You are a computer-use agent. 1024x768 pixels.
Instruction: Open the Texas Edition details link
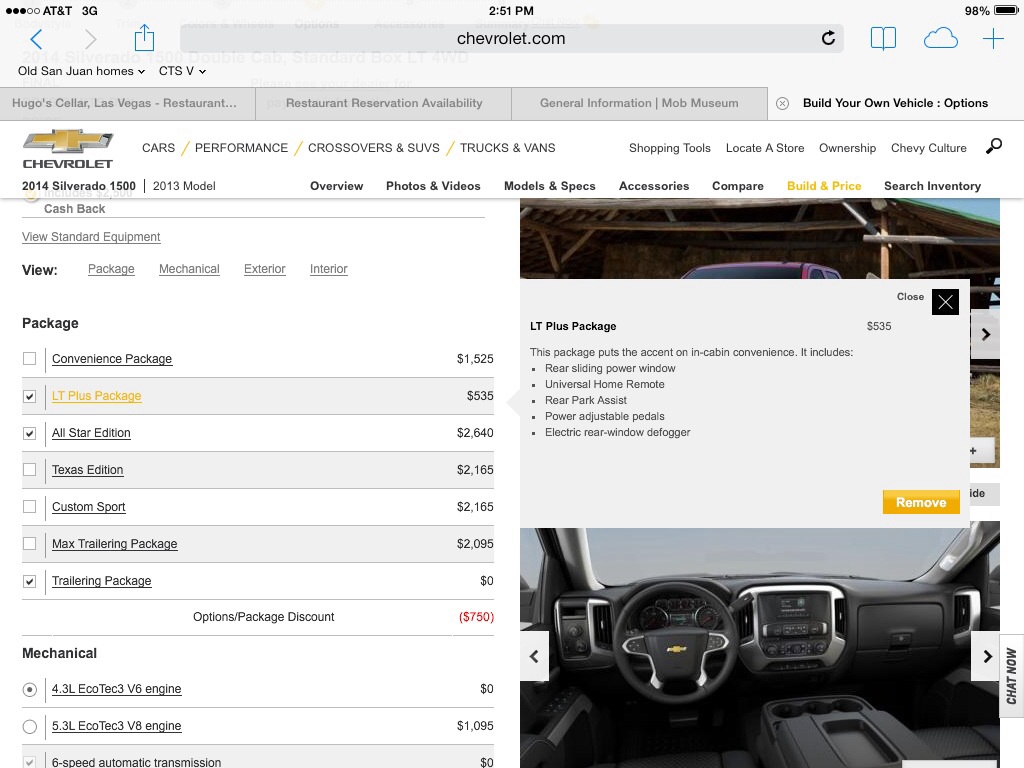88,470
